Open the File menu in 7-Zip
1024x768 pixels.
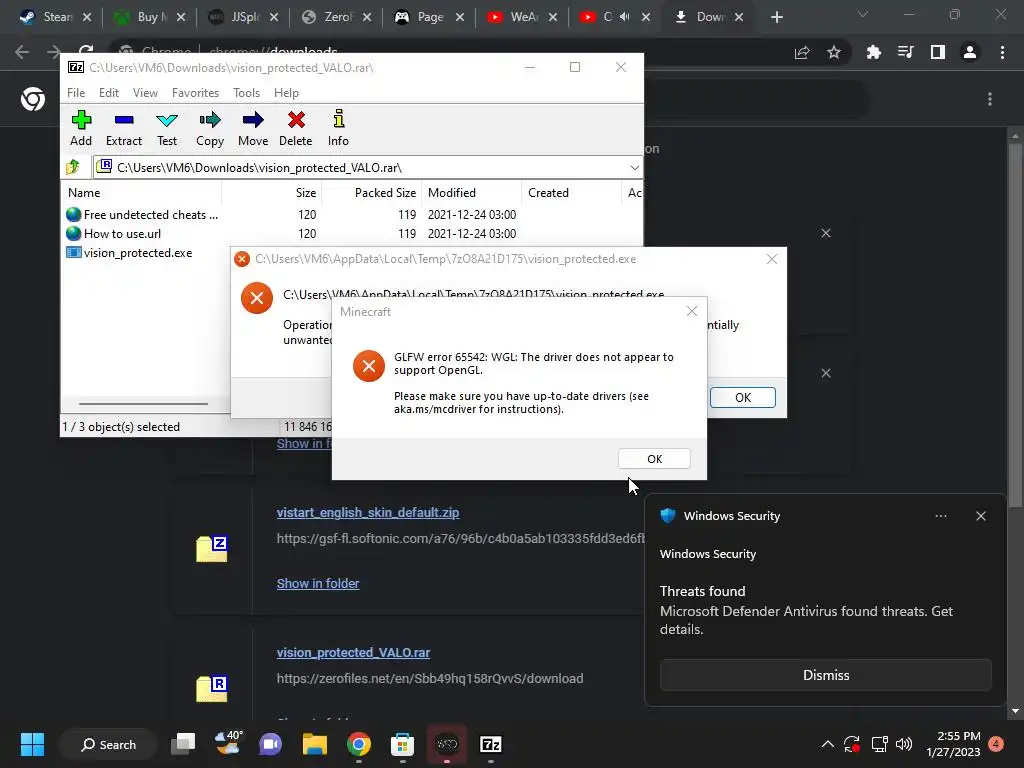76,93
